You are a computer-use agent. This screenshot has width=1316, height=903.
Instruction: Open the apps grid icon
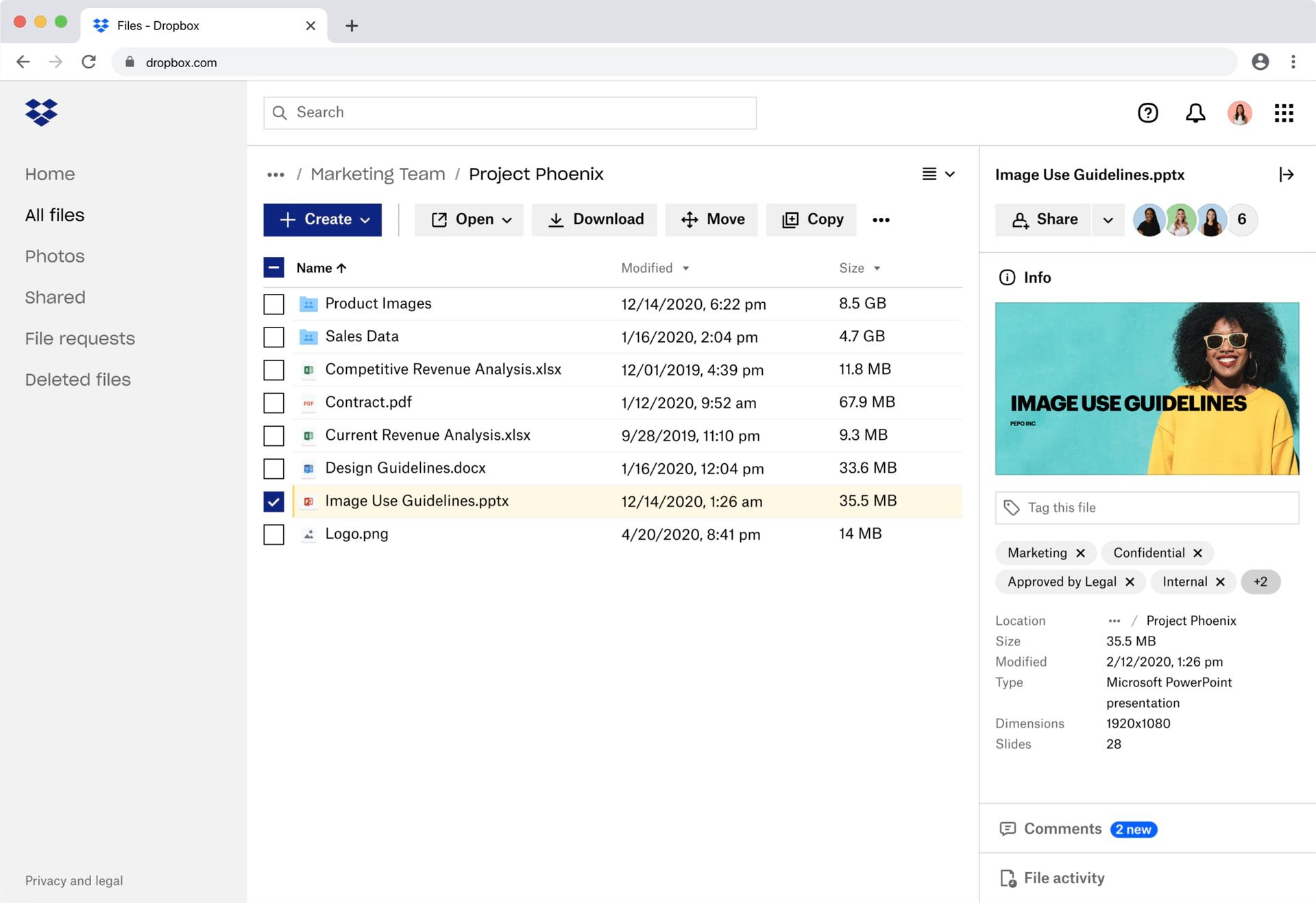[x=1283, y=112]
